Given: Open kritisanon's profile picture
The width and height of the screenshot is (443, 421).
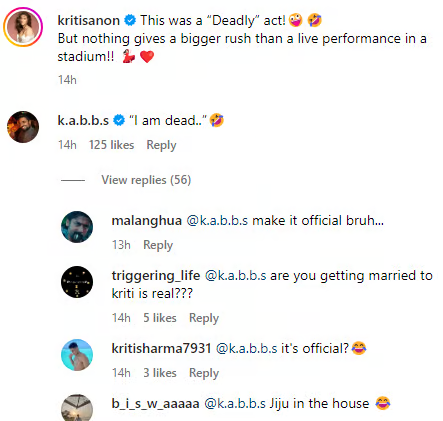Looking at the screenshot, I should (23, 27).
